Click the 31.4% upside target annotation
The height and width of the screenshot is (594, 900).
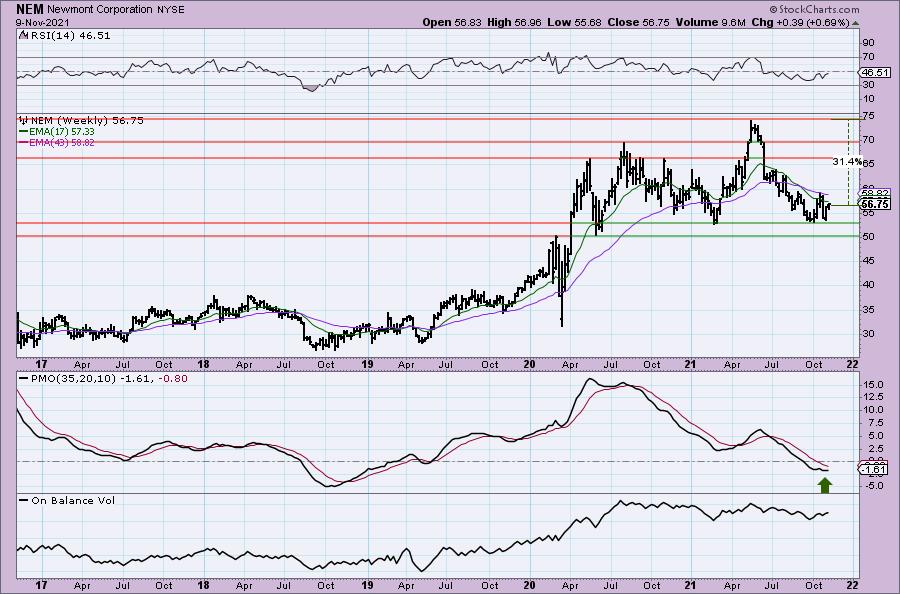[x=847, y=162]
